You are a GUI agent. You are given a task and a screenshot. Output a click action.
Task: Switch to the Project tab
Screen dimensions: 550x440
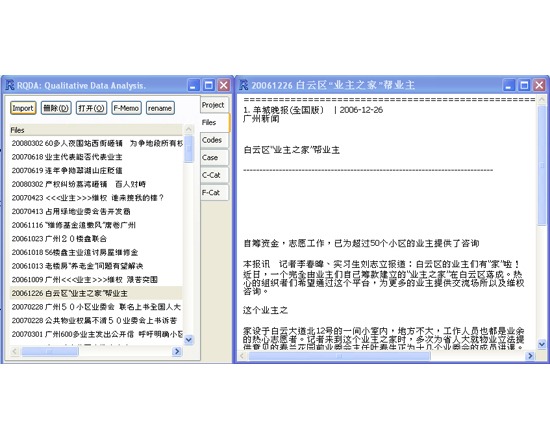(x=213, y=105)
